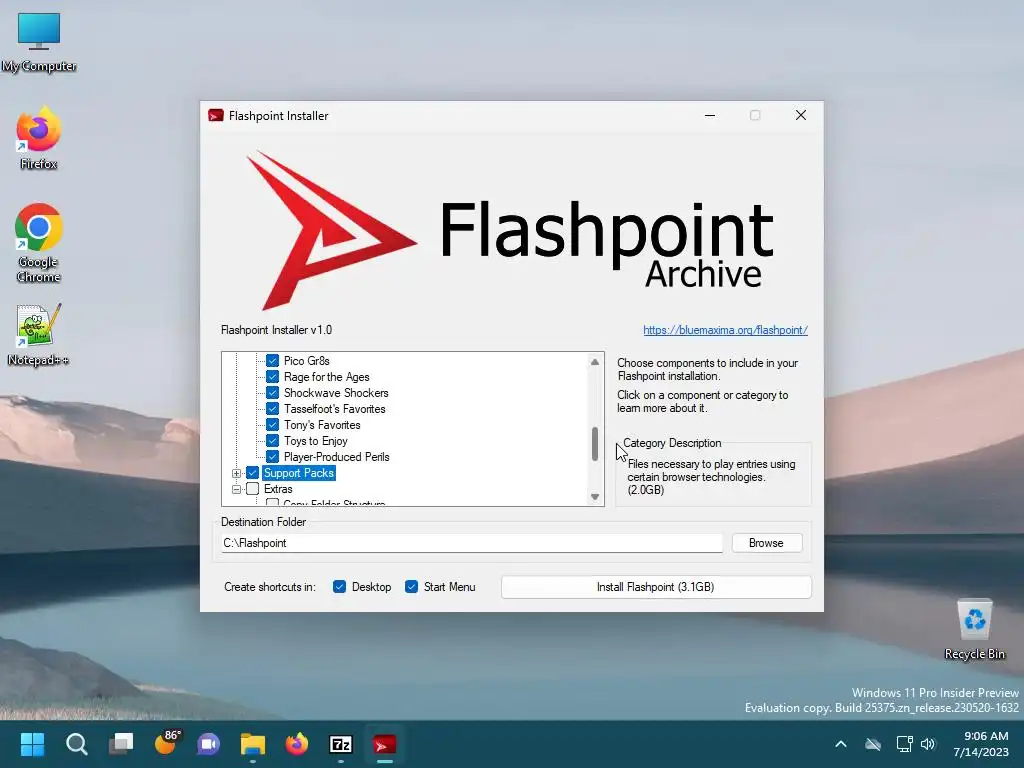Select the Player-Produced Perils label
Screen dimensions: 1024x768
(x=336, y=456)
